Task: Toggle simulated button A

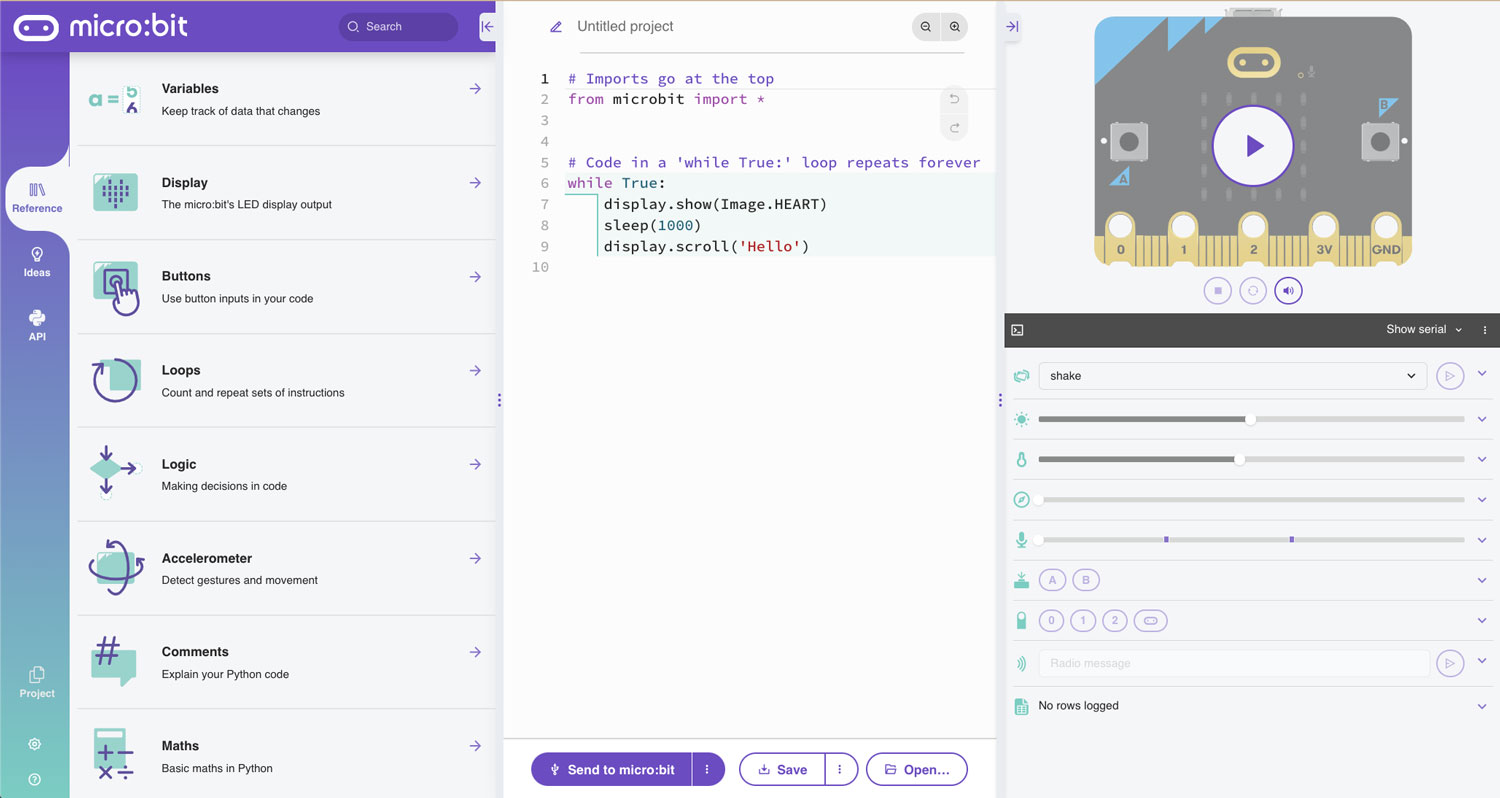Action: [1052, 580]
